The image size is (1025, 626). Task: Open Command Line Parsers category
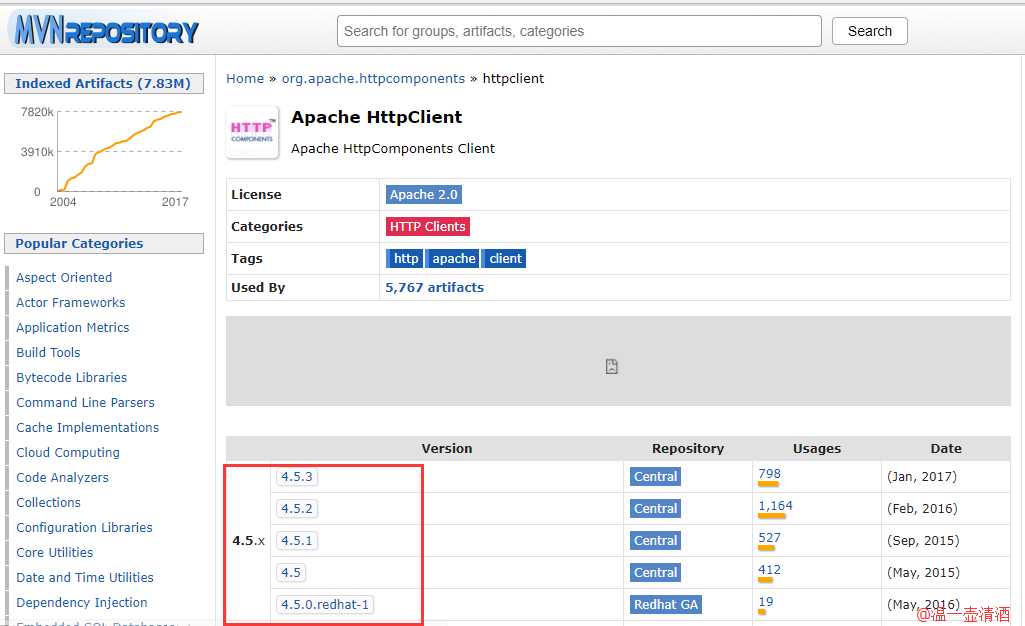tap(86, 403)
